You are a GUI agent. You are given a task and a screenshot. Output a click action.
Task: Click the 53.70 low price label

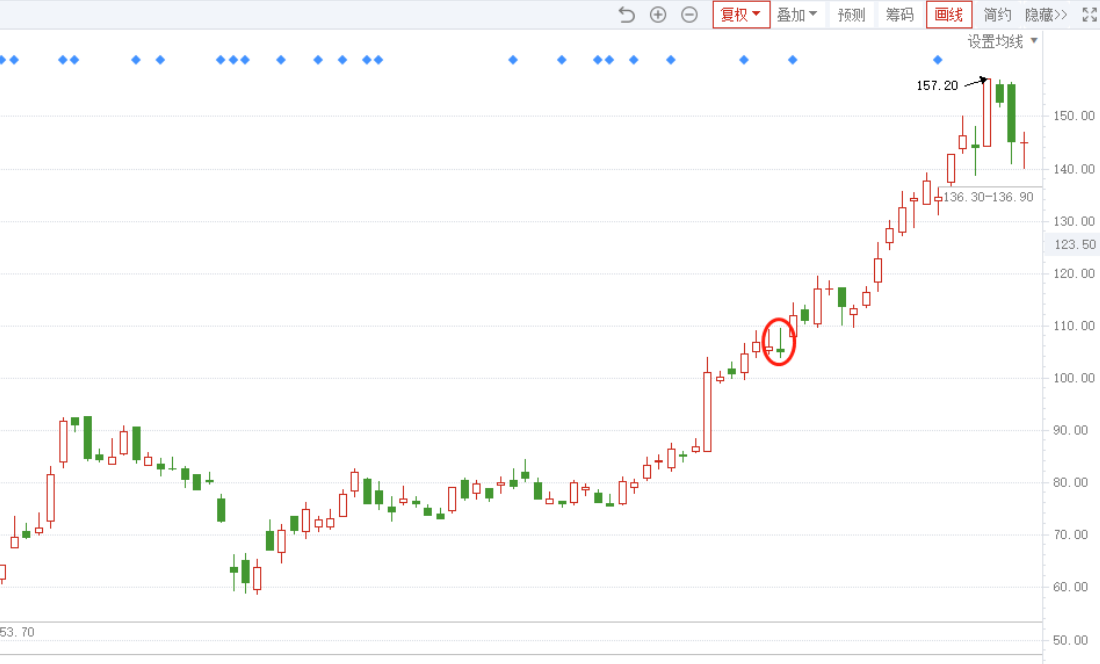[17, 632]
